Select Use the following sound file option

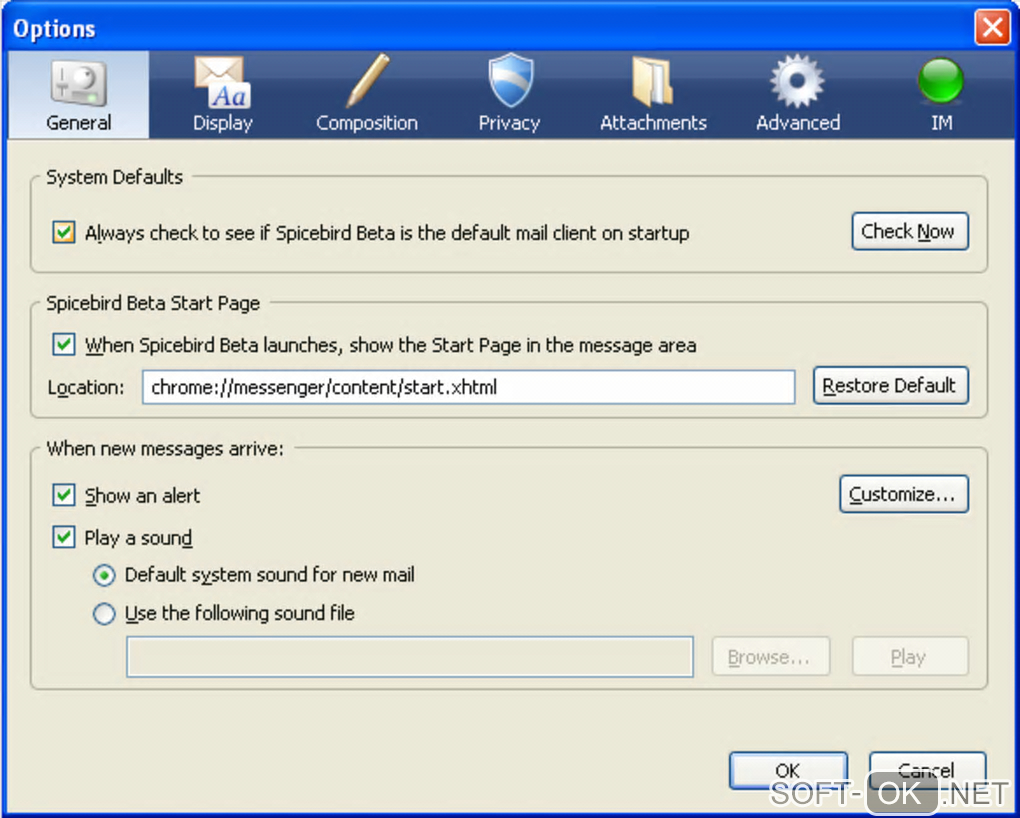(x=104, y=614)
